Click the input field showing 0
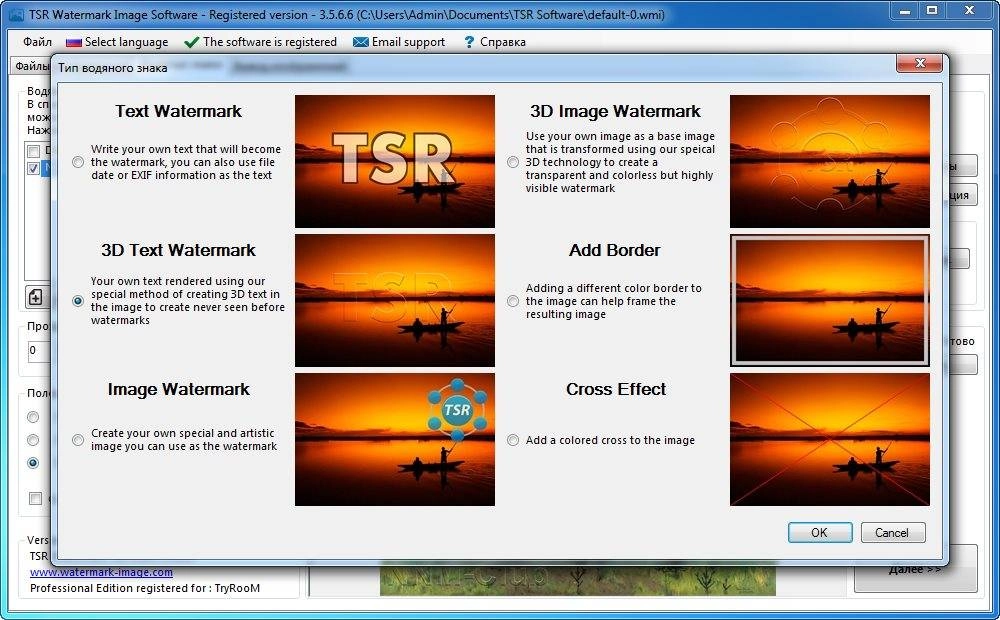 click(40, 350)
